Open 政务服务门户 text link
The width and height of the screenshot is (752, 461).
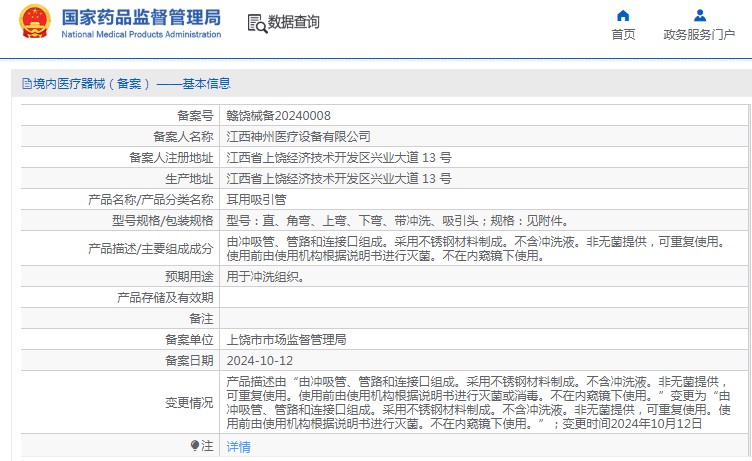point(699,35)
